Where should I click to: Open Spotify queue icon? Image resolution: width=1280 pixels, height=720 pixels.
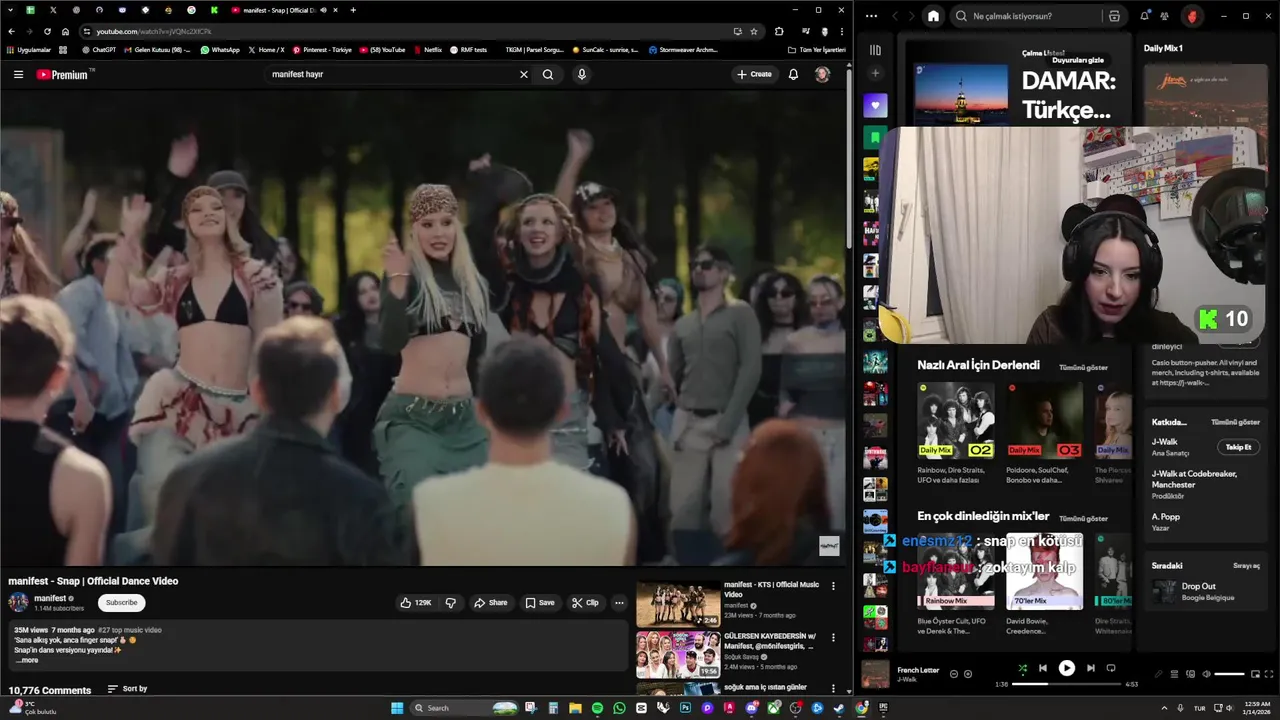click(1175, 674)
